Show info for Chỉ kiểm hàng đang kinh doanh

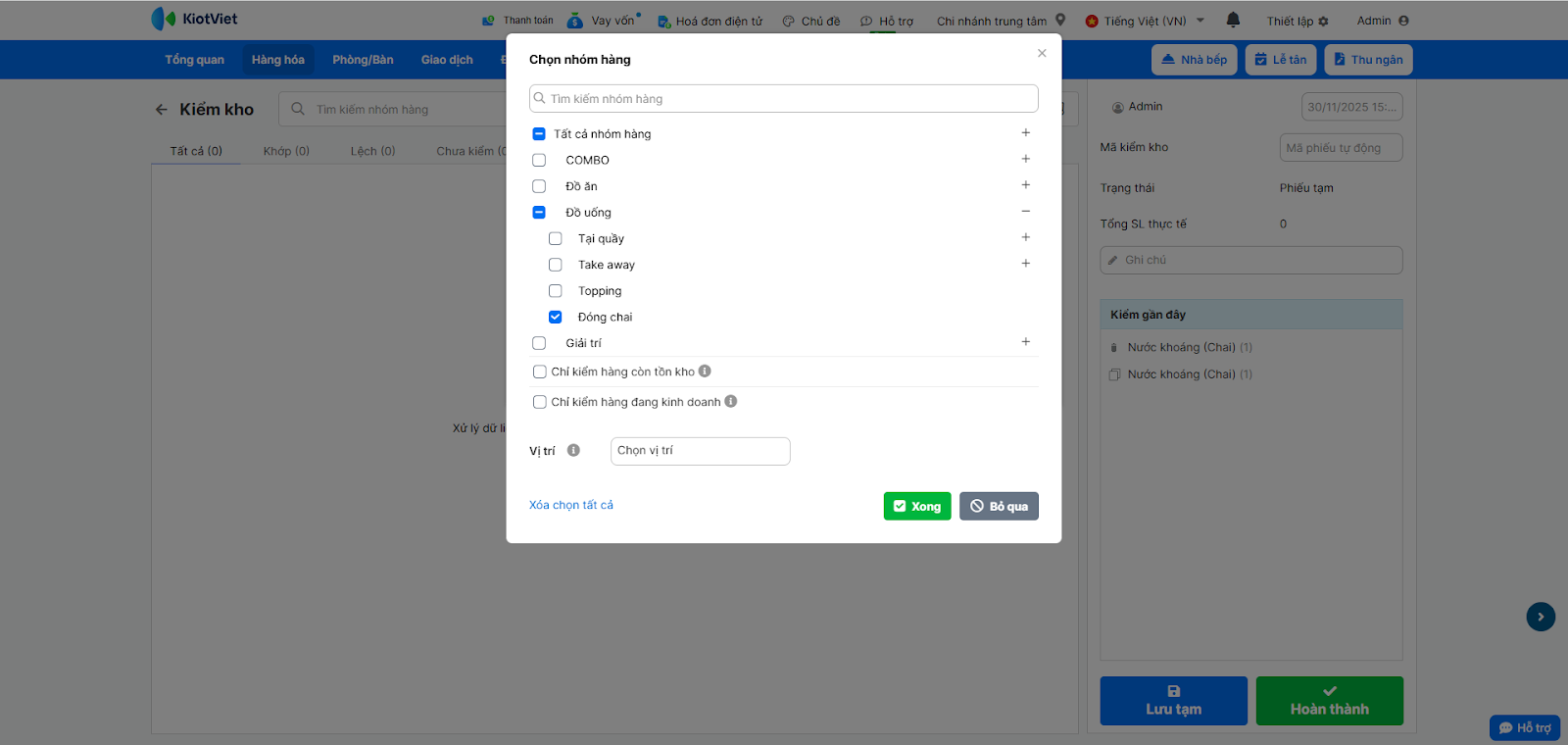coord(731,402)
